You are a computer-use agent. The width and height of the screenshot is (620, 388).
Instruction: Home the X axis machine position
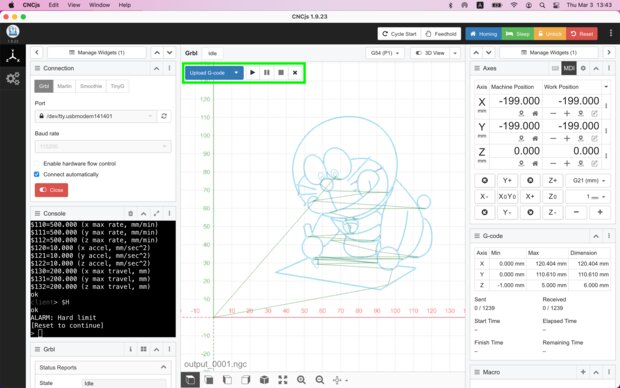pyautogui.click(x=535, y=114)
